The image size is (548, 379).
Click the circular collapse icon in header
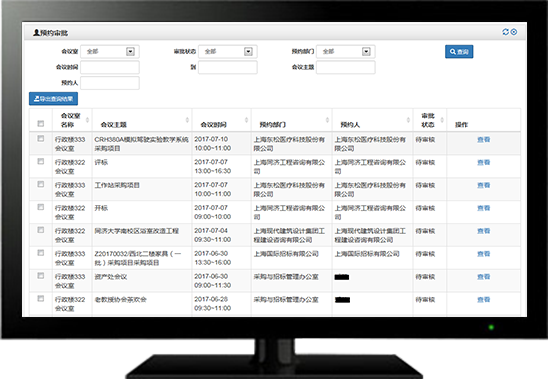(514, 32)
